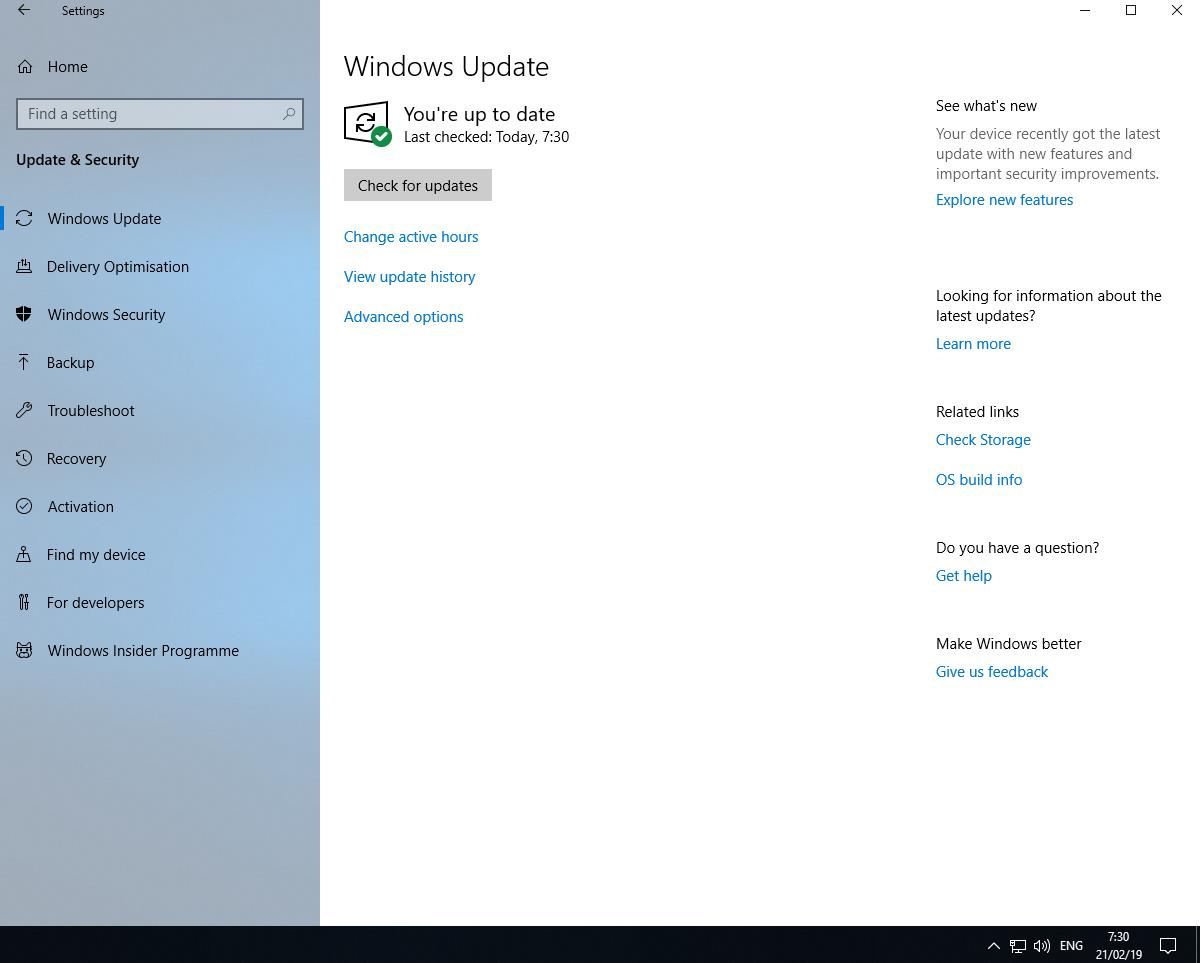Open OS build info link
The height and width of the screenshot is (963, 1200).
tap(979, 480)
